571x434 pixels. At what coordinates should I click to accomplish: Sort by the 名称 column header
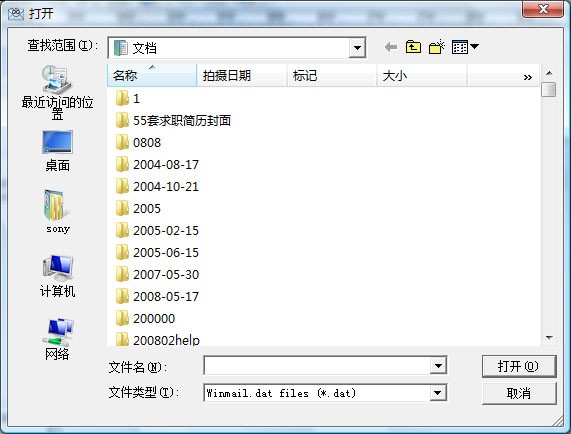coord(152,75)
